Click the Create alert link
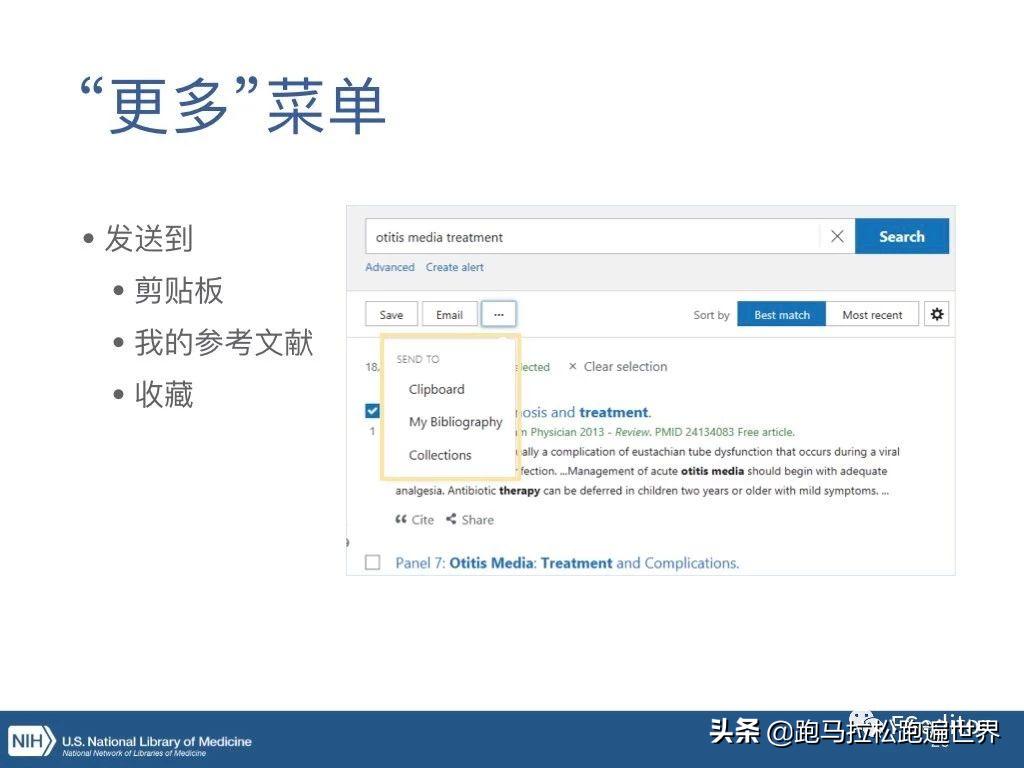The image size is (1024, 768). pyautogui.click(x=455, y=267)
